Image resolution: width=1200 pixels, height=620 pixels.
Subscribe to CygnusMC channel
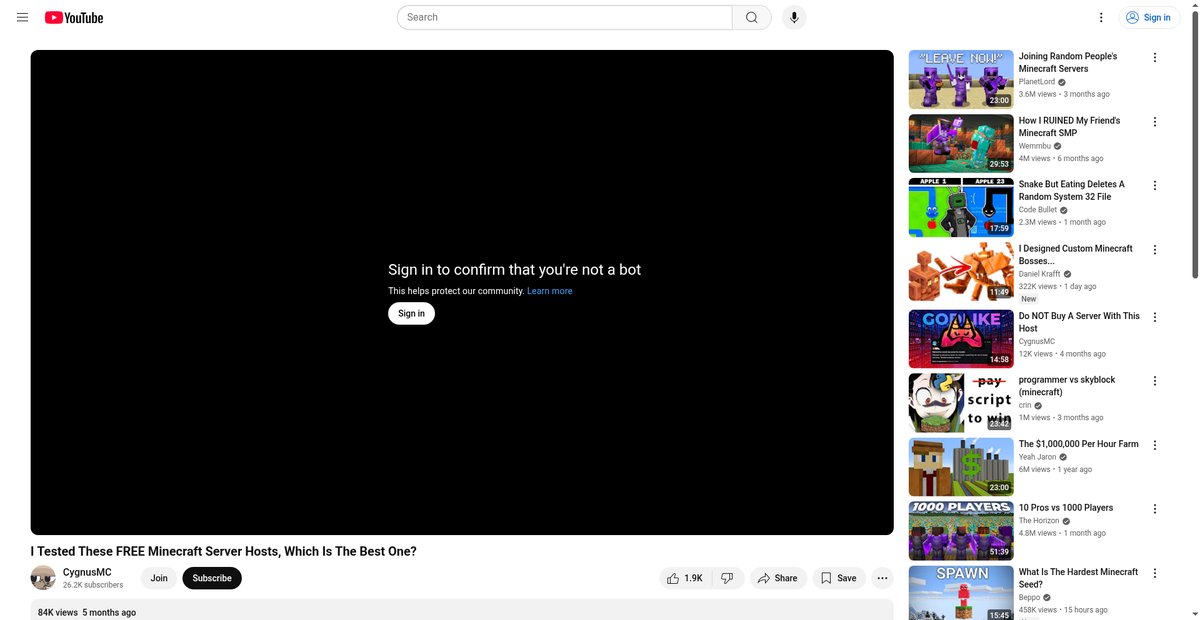[x=212, y=578]
